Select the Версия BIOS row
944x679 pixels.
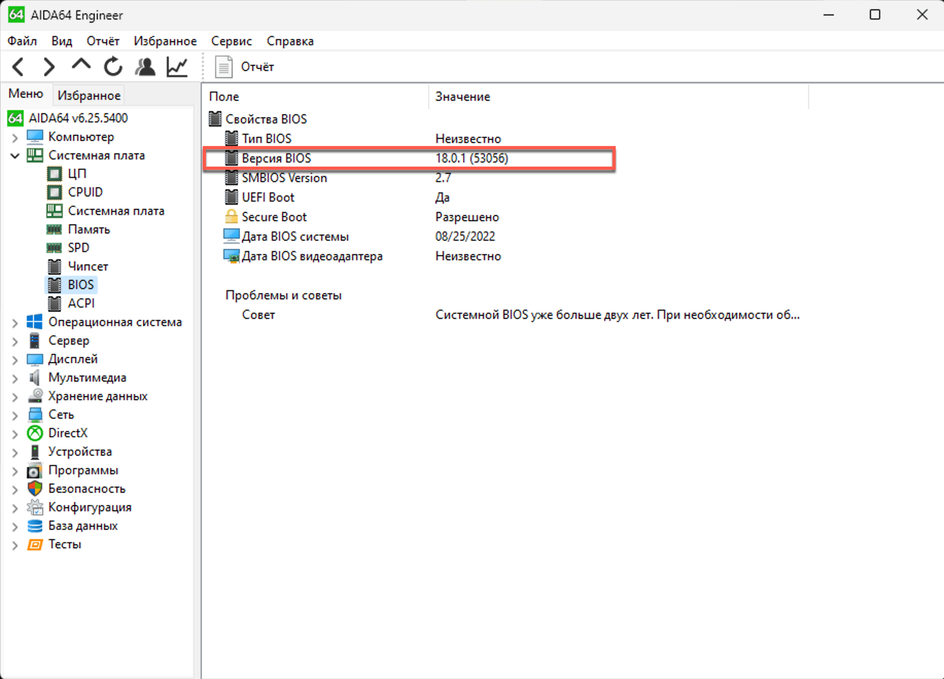pos(409,159)
